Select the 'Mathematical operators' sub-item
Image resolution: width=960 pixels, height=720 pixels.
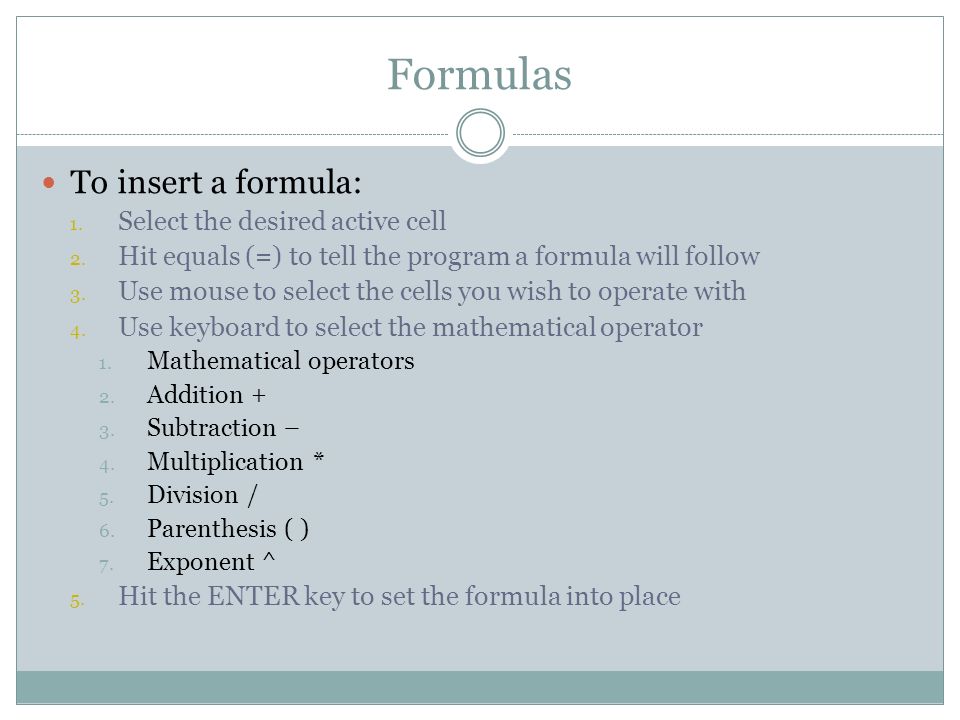pyautogui.click(x=280, y=361)
